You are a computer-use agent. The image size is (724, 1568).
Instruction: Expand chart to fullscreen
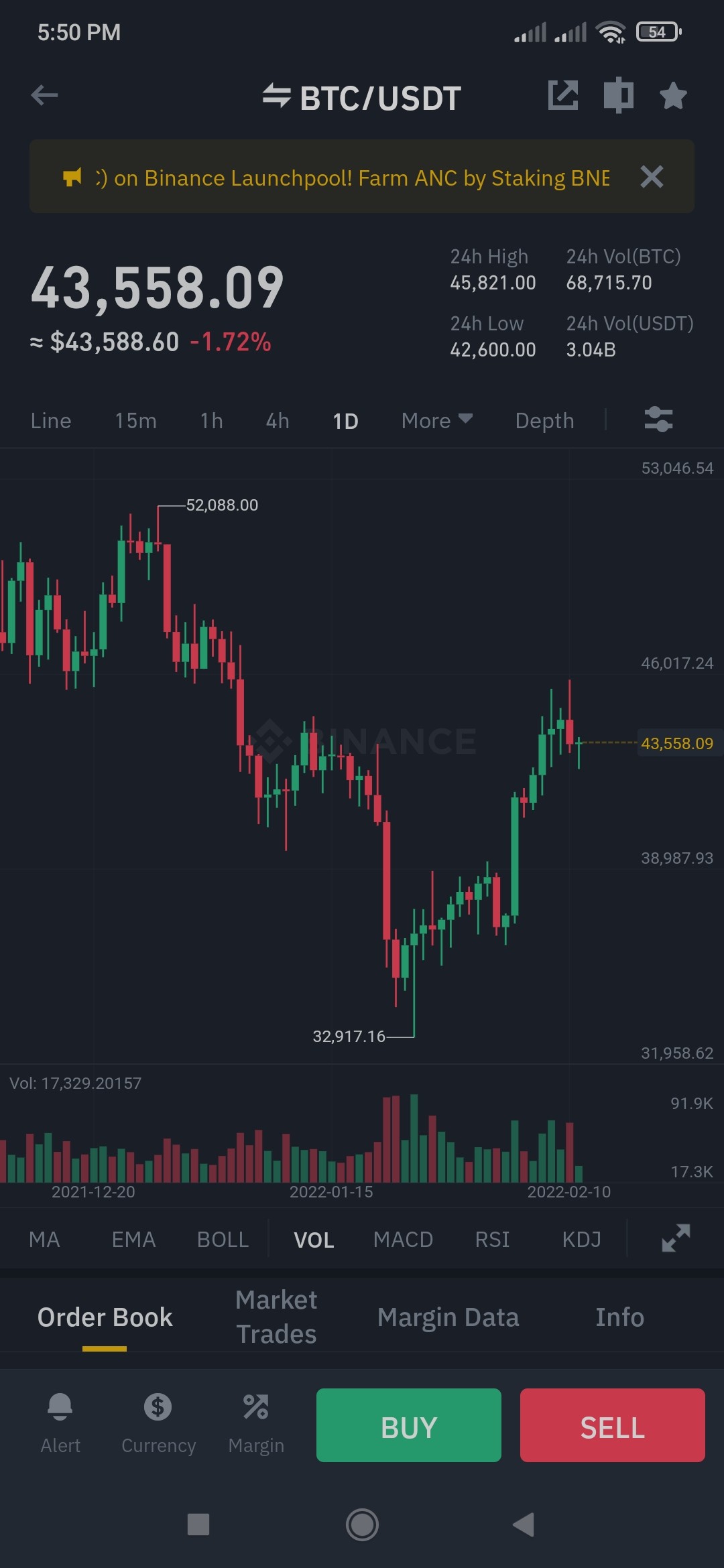(x=676, y=1238)
